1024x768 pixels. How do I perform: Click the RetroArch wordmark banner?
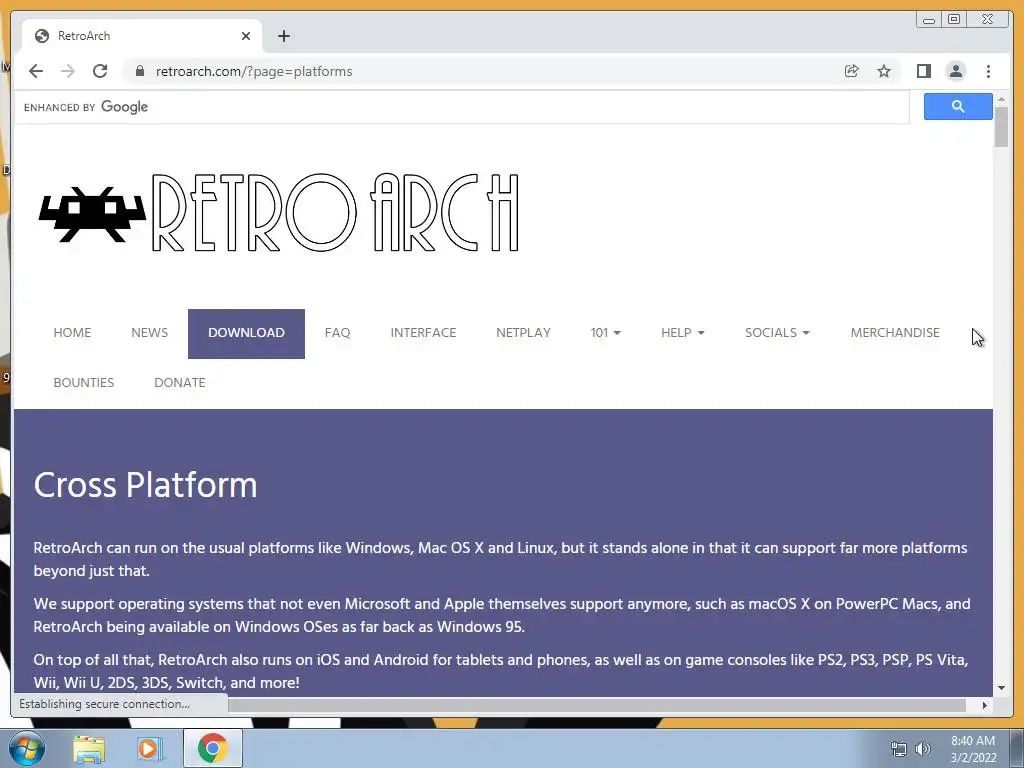pyautogui.click(x=335, y=213)
